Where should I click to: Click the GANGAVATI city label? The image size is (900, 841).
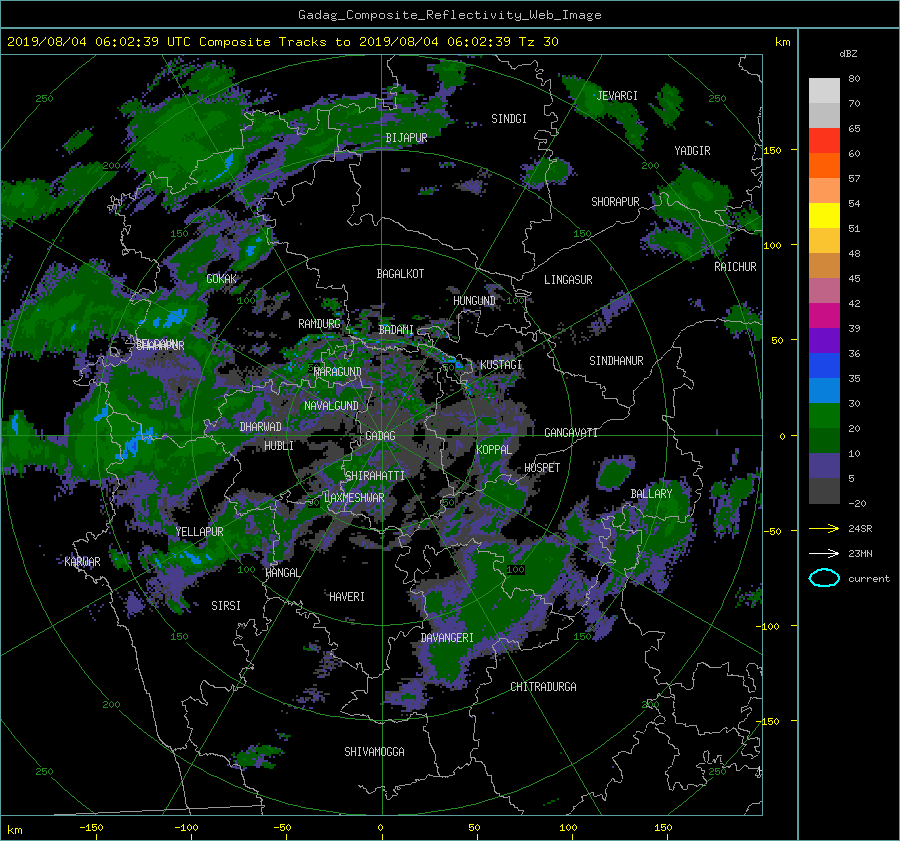pos(571,433)
